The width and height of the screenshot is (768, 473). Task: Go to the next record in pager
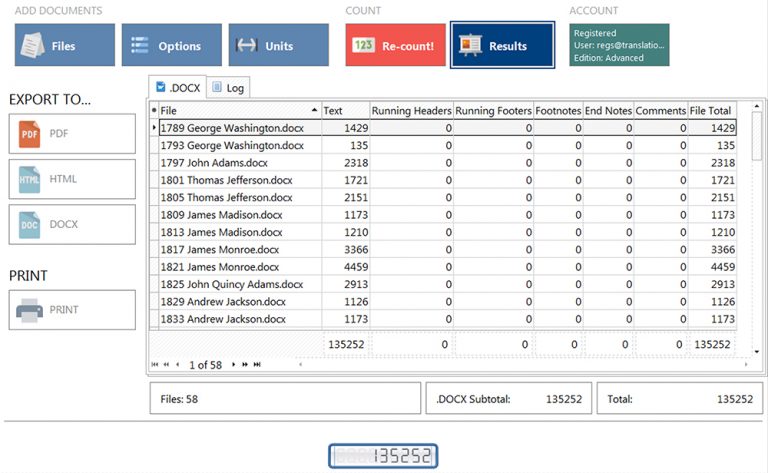pos(234,365)
